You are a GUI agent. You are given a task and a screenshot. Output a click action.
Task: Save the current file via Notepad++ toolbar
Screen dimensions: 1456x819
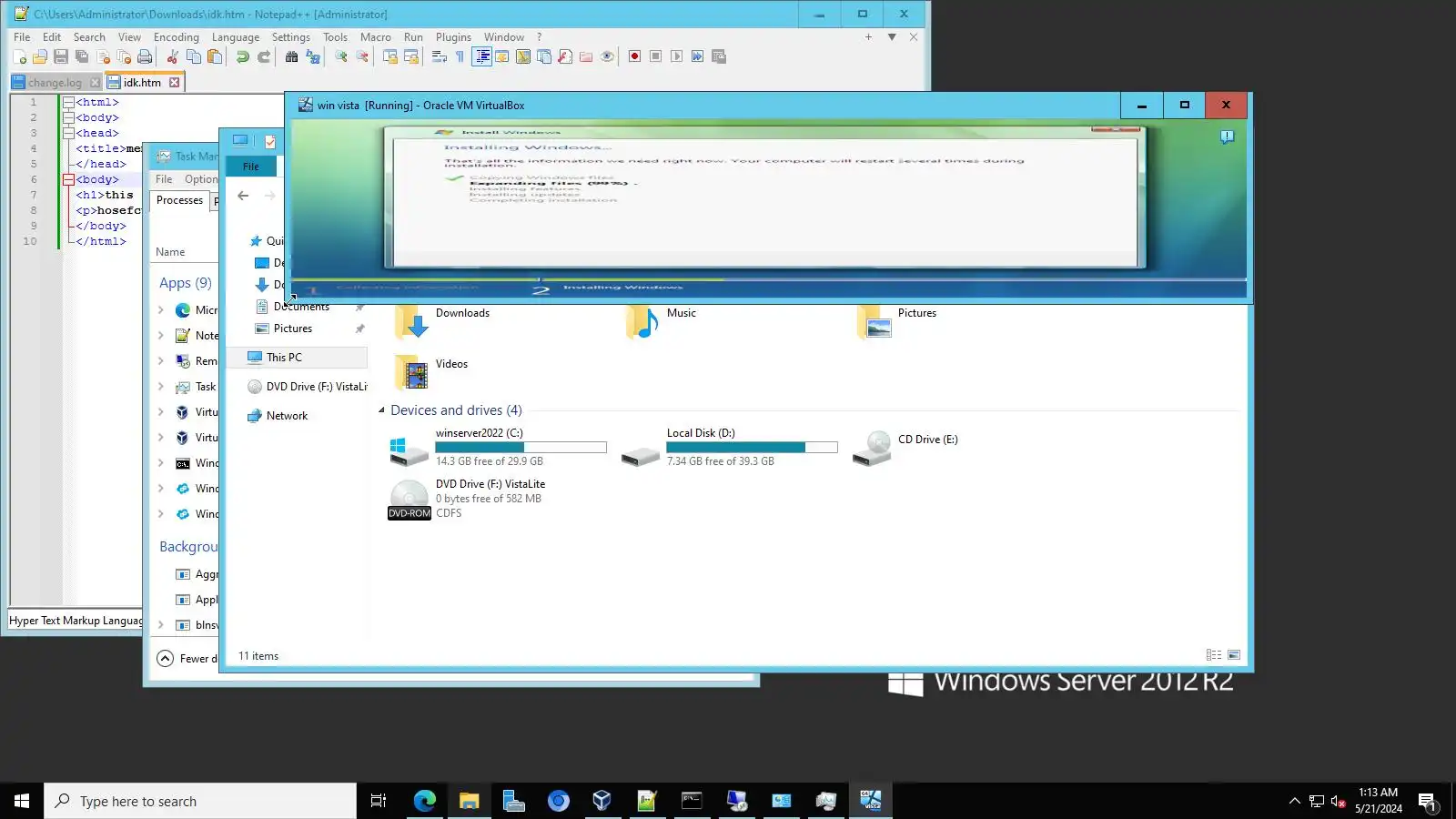(61, 56)
